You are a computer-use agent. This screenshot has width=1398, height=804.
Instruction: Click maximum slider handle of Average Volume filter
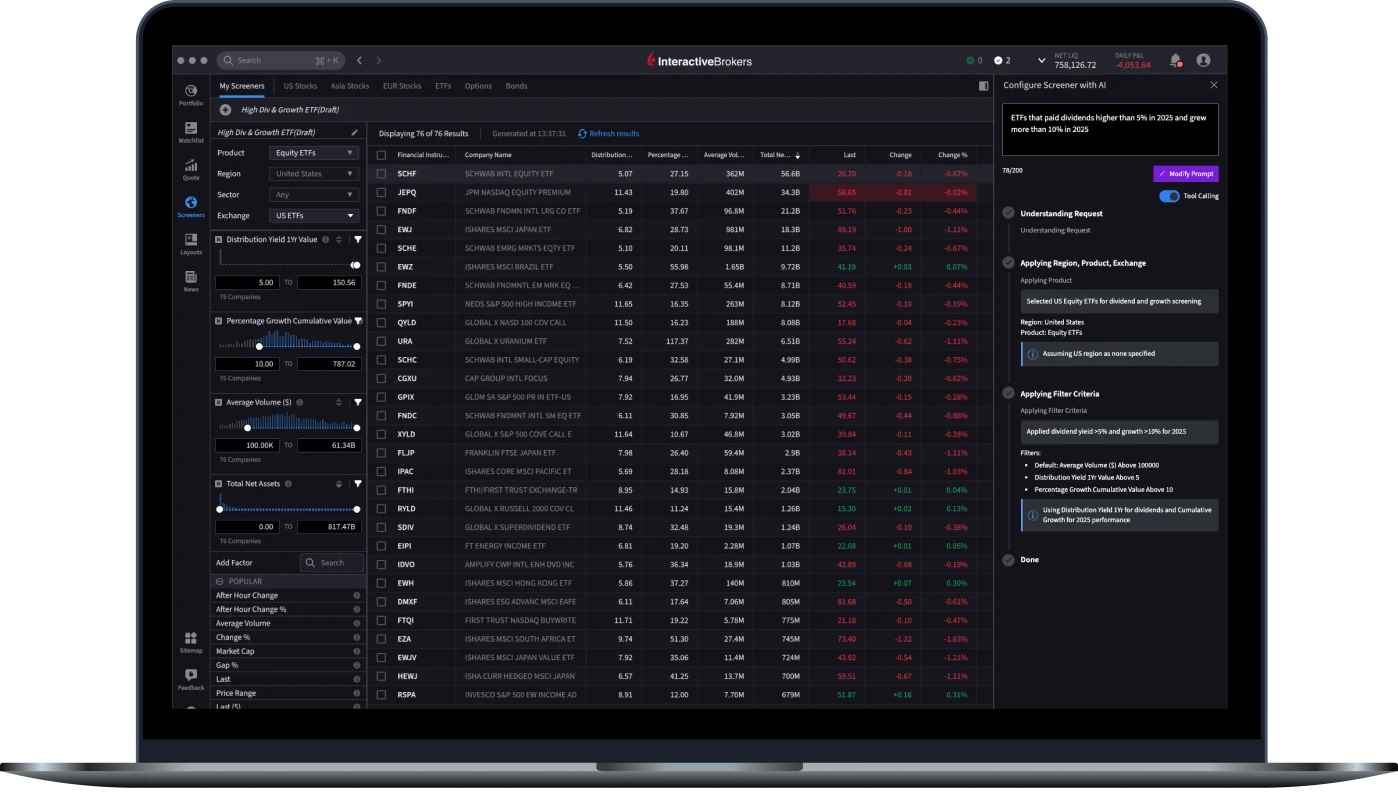(357, 427)
